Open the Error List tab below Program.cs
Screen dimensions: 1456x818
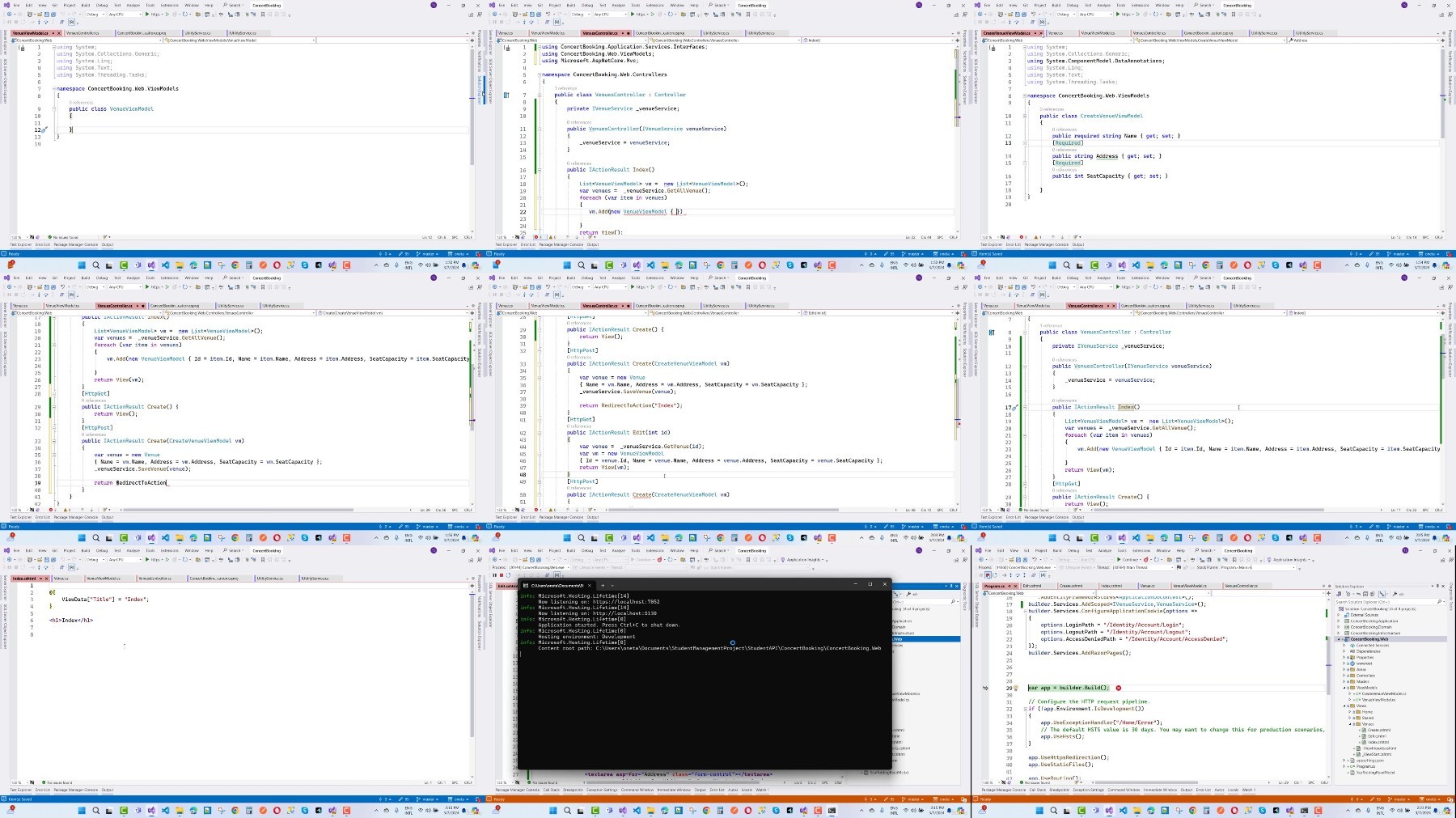point(1203,790)
